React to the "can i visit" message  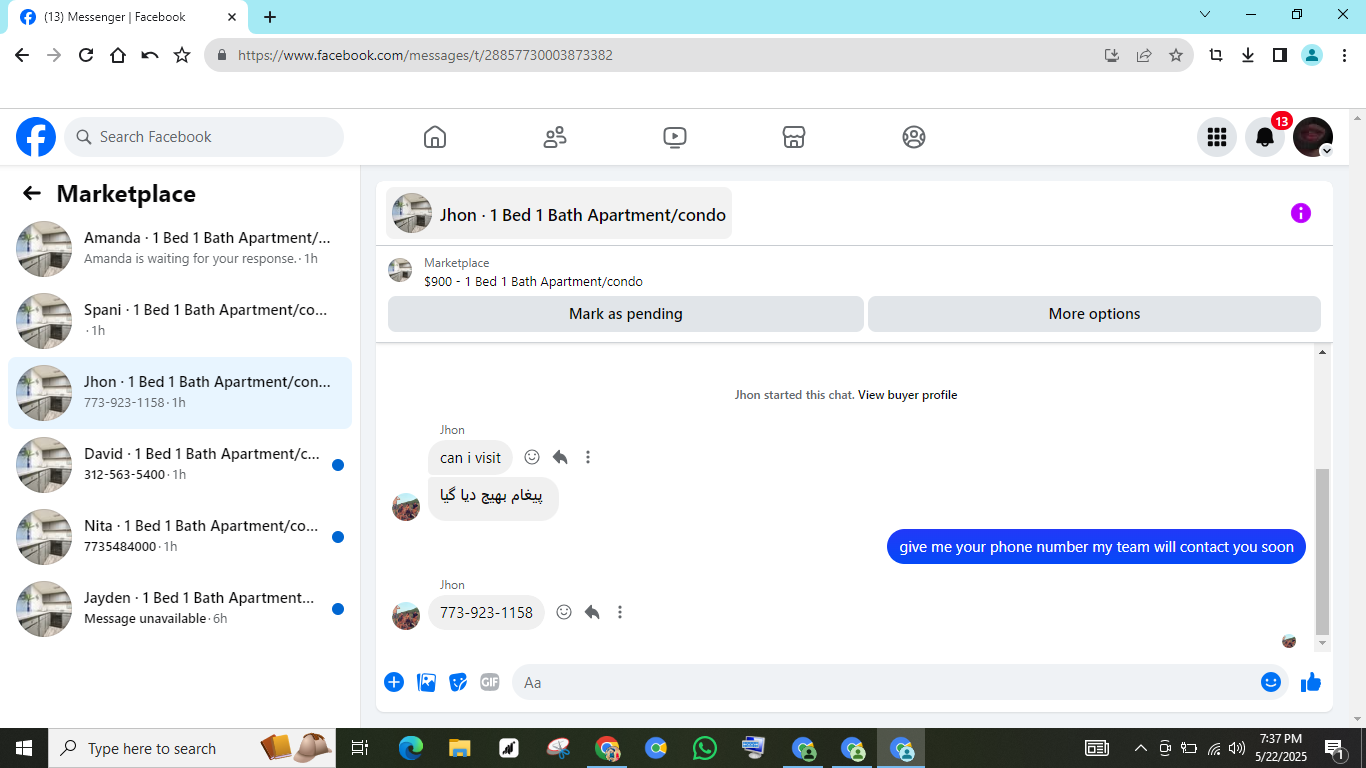[x=532, y=457]
